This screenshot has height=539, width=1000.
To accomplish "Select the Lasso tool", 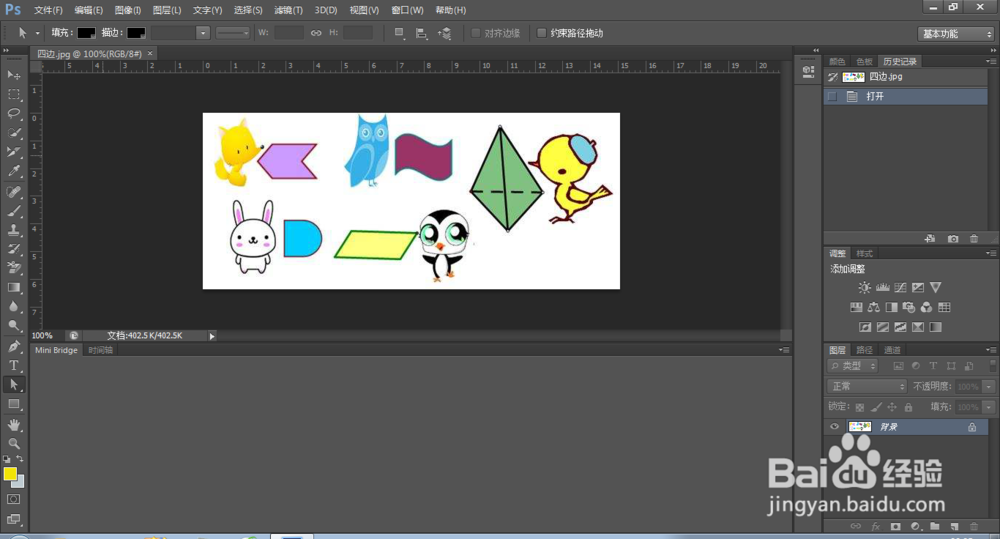I will click(x=13, y=114).
